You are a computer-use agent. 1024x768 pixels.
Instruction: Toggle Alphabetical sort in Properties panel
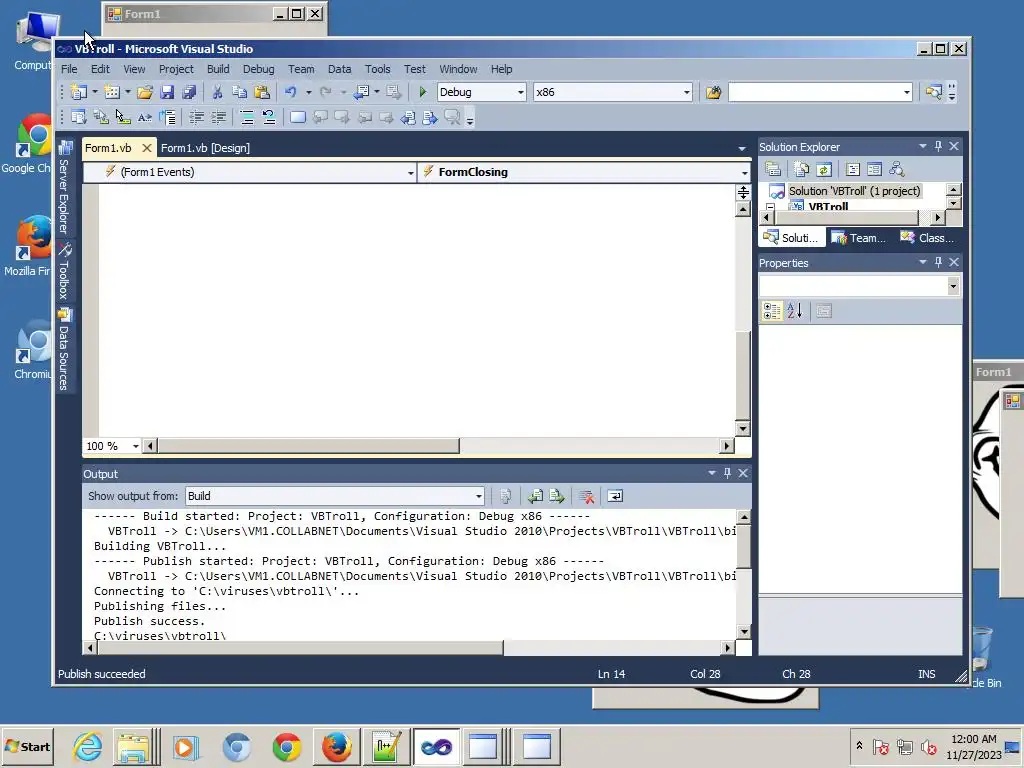click(x=795, y=311)
